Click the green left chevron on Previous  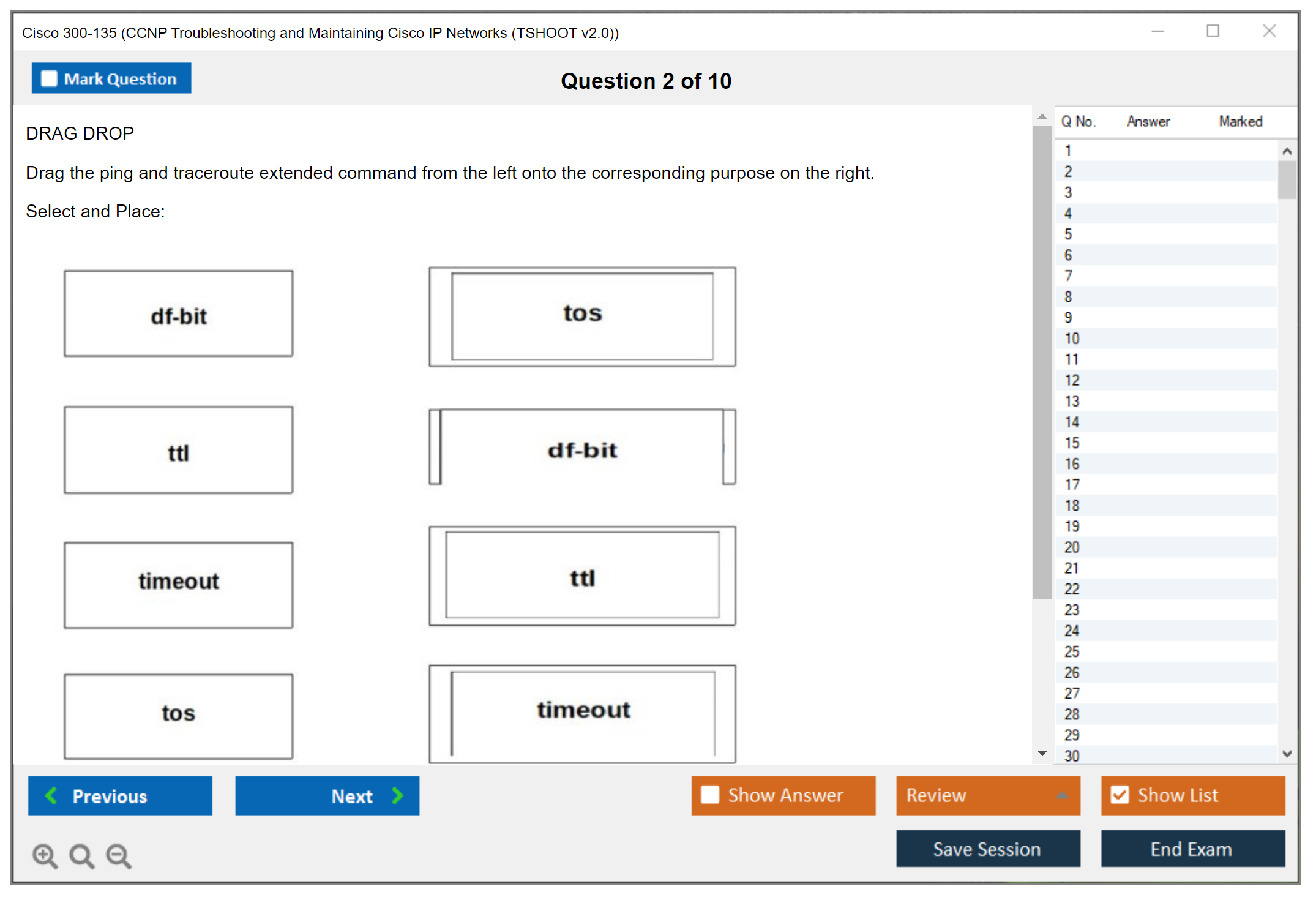[x=51, y=795]
